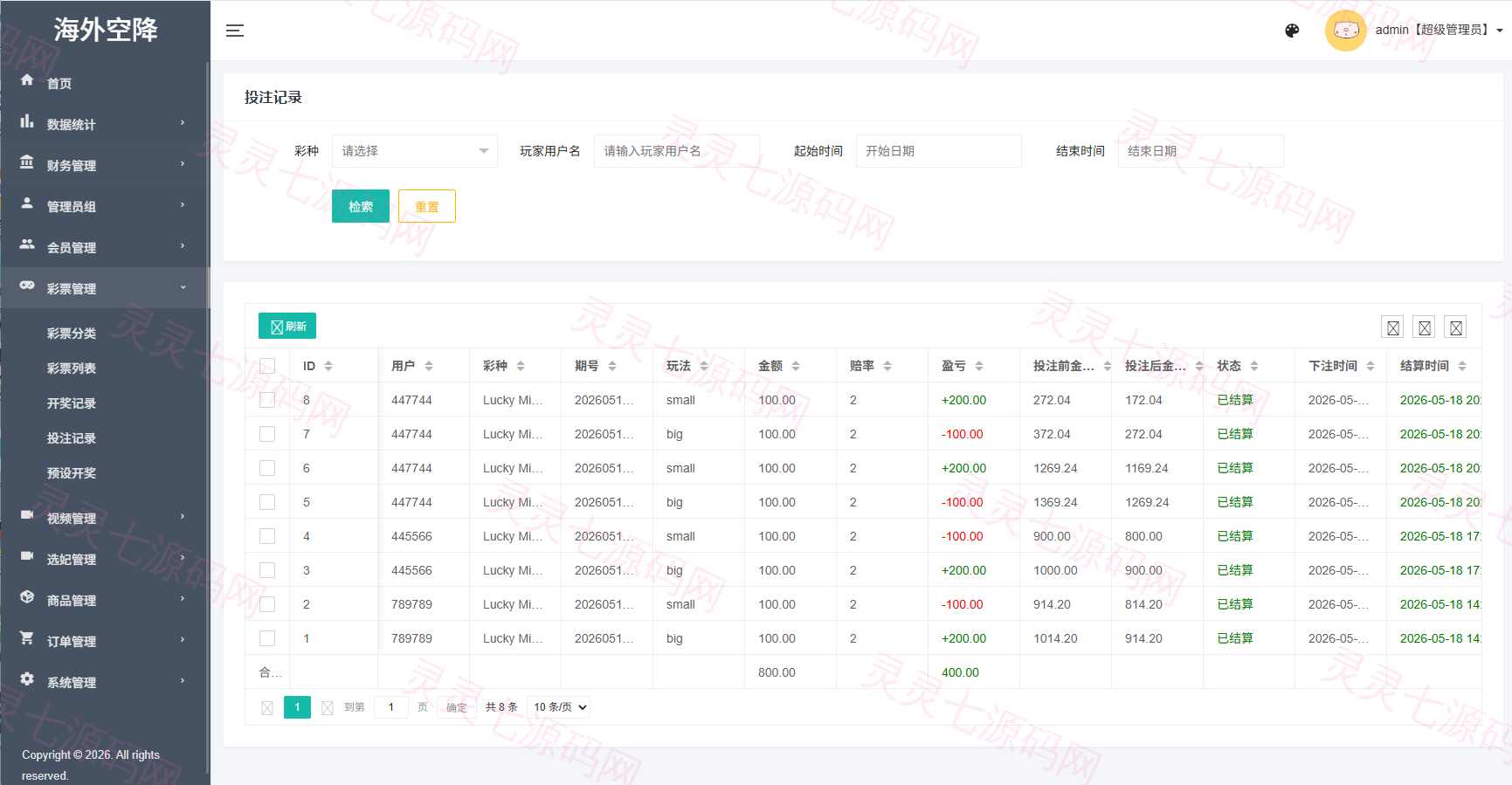Click the green 检索 search button
Viewport: 1512px width, 785px height.
tap(361, 206)
